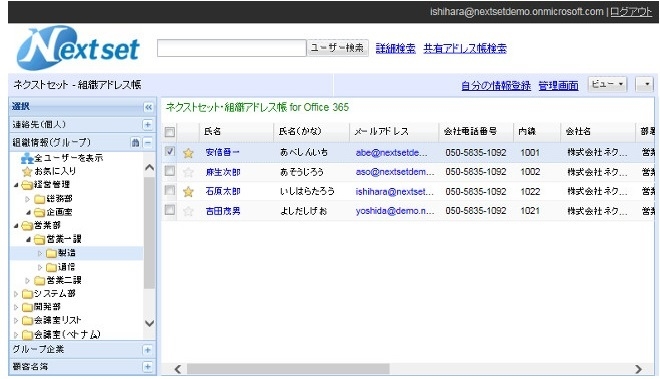Sort by the 内線 column header
Image resolution: width=660 pixels, height=379 pixels.
(537, 132)
